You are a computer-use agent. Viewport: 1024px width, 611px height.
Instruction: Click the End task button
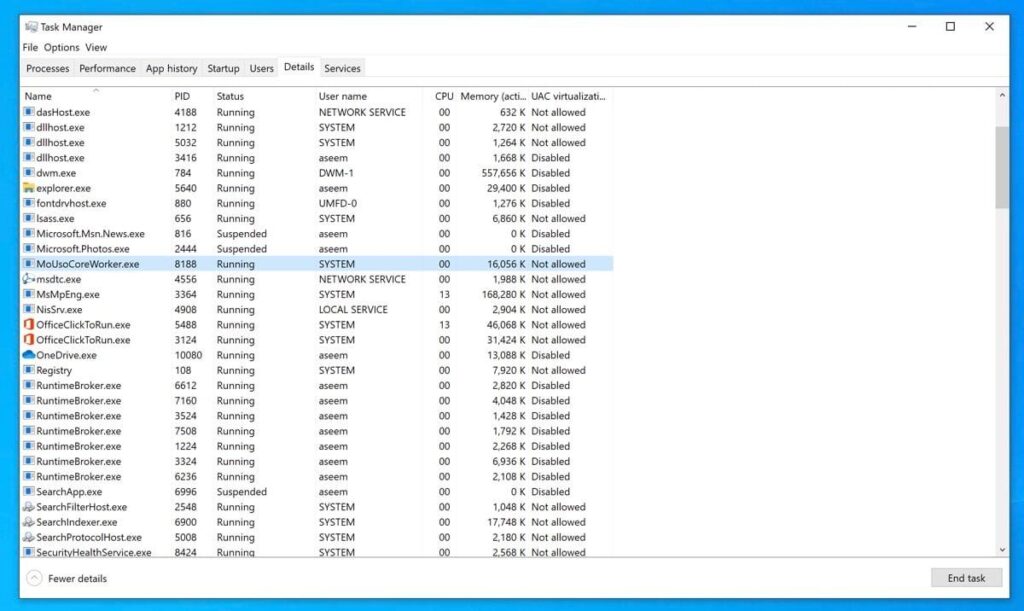(x=966, y=577)
